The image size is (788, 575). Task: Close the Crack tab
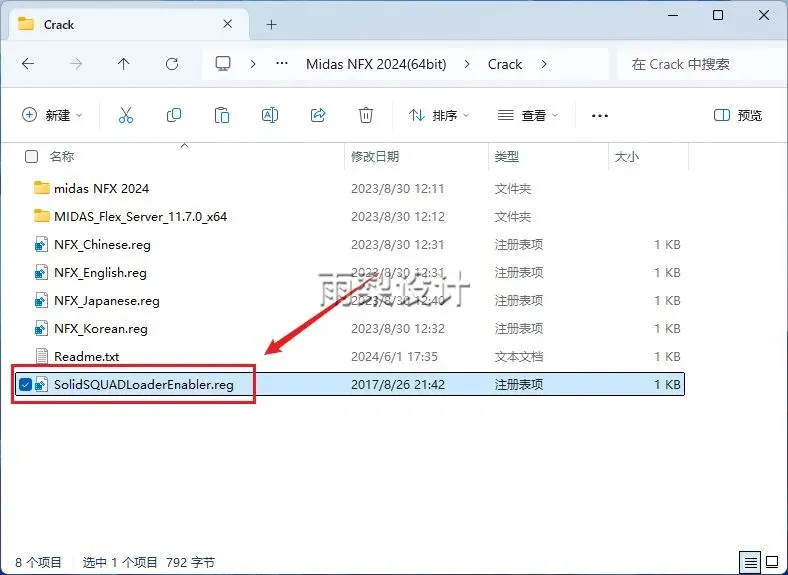228,24
